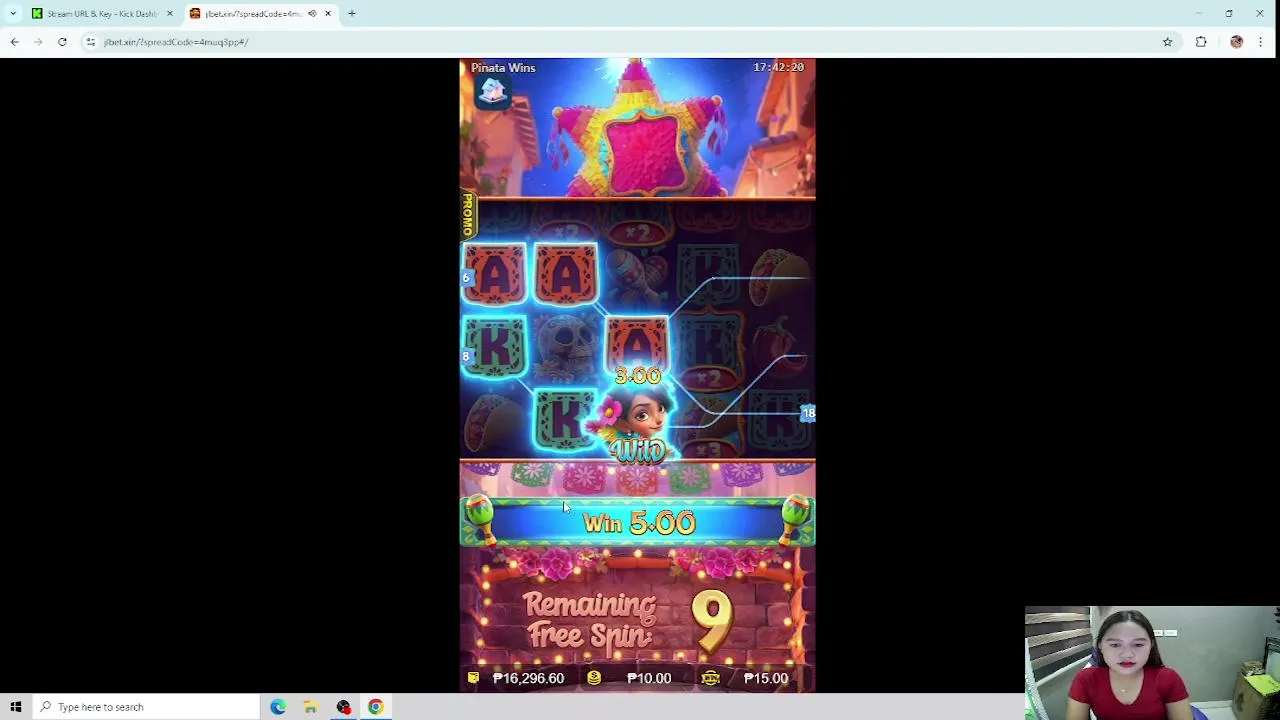Open the red-black app icon on taskbar
1280x720 pixels.
(344, 707)
